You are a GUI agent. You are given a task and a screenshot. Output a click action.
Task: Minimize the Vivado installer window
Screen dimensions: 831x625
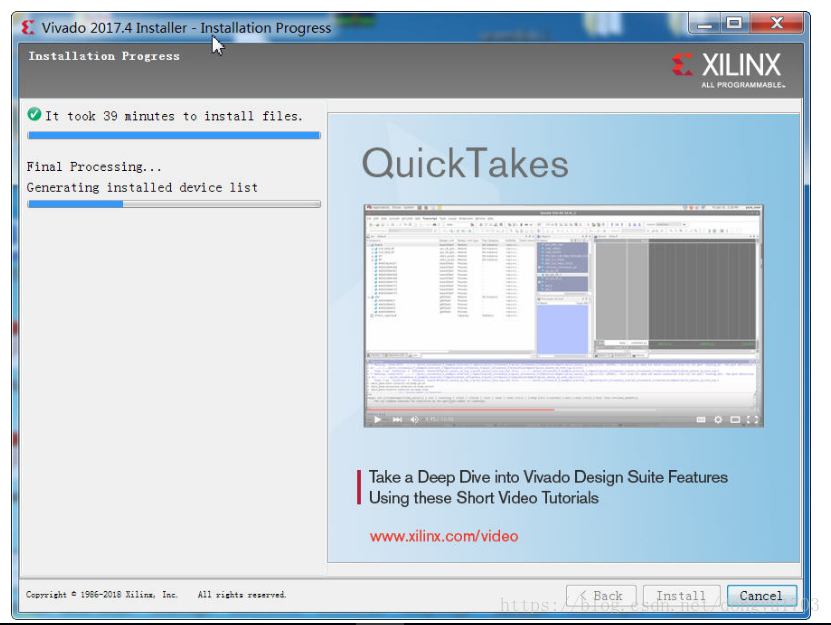coord(704,23)
